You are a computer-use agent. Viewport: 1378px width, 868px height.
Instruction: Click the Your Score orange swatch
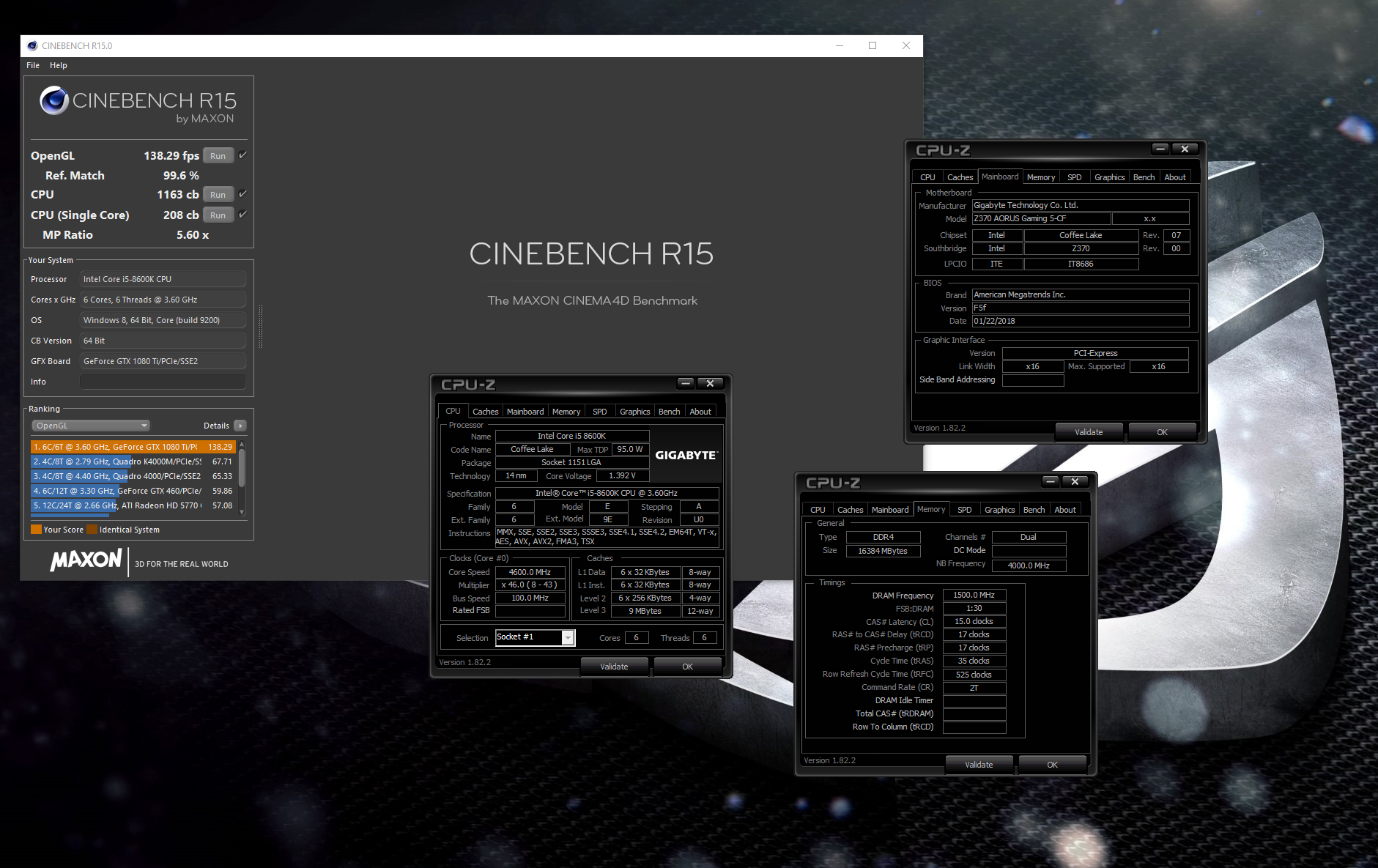(36, 530)
